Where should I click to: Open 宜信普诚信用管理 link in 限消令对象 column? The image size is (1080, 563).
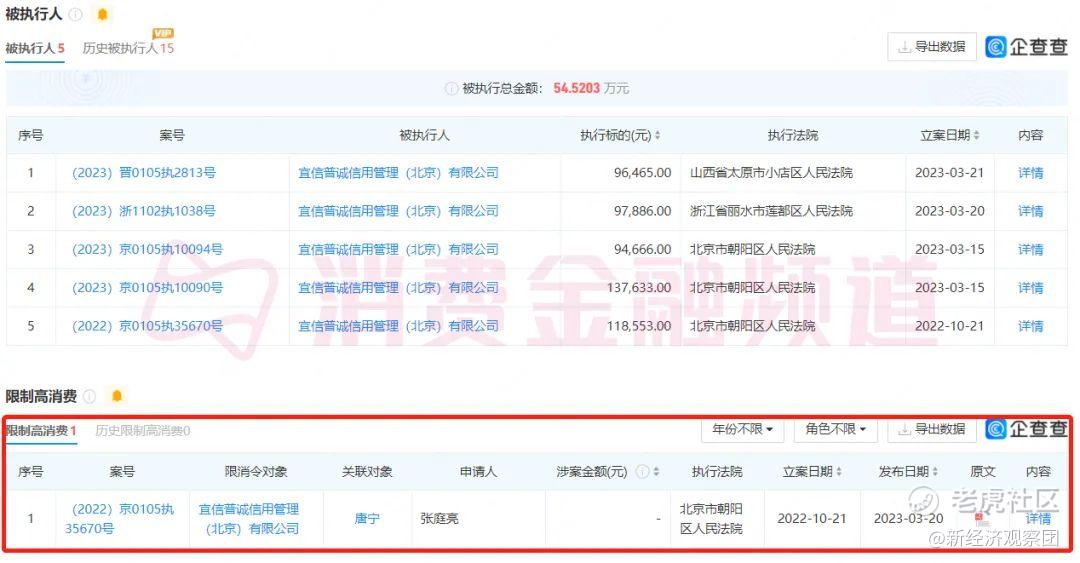[249, 519]
